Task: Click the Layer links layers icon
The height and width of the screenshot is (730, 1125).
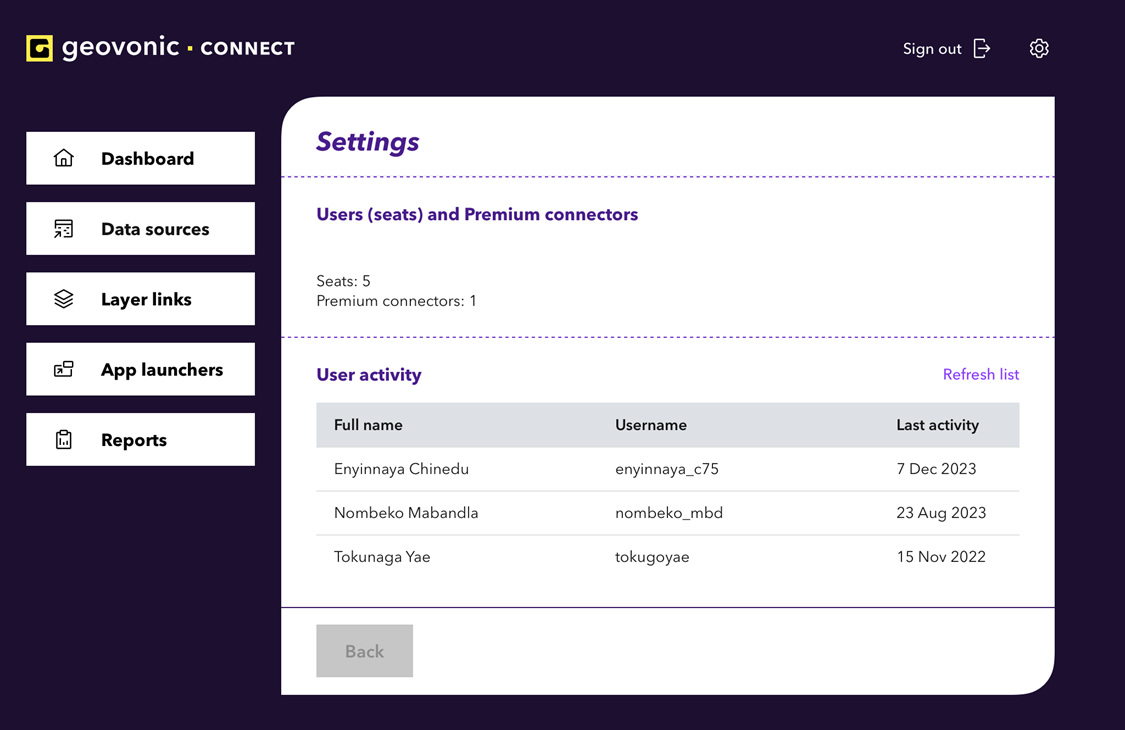Action: tap(64, 298)
